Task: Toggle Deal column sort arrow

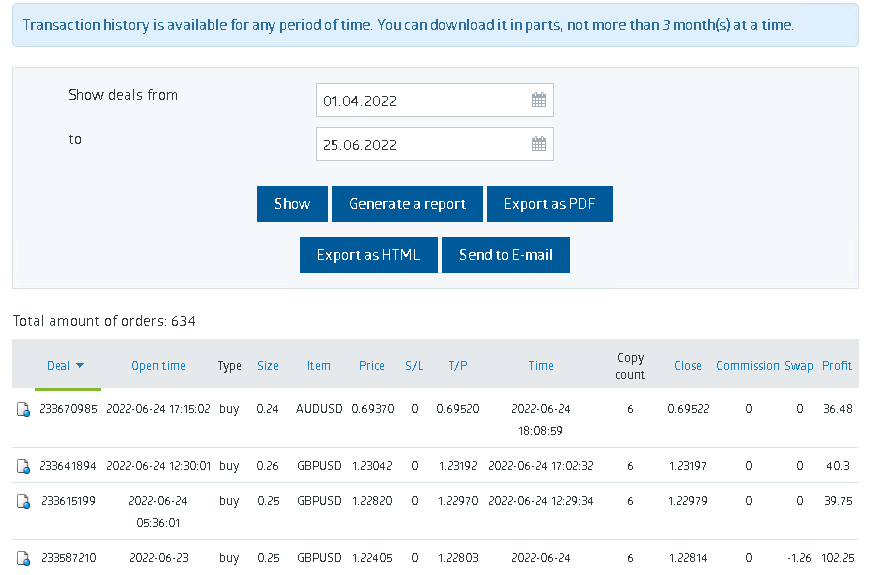Action: pyautogui.click(x=80, y=366)
